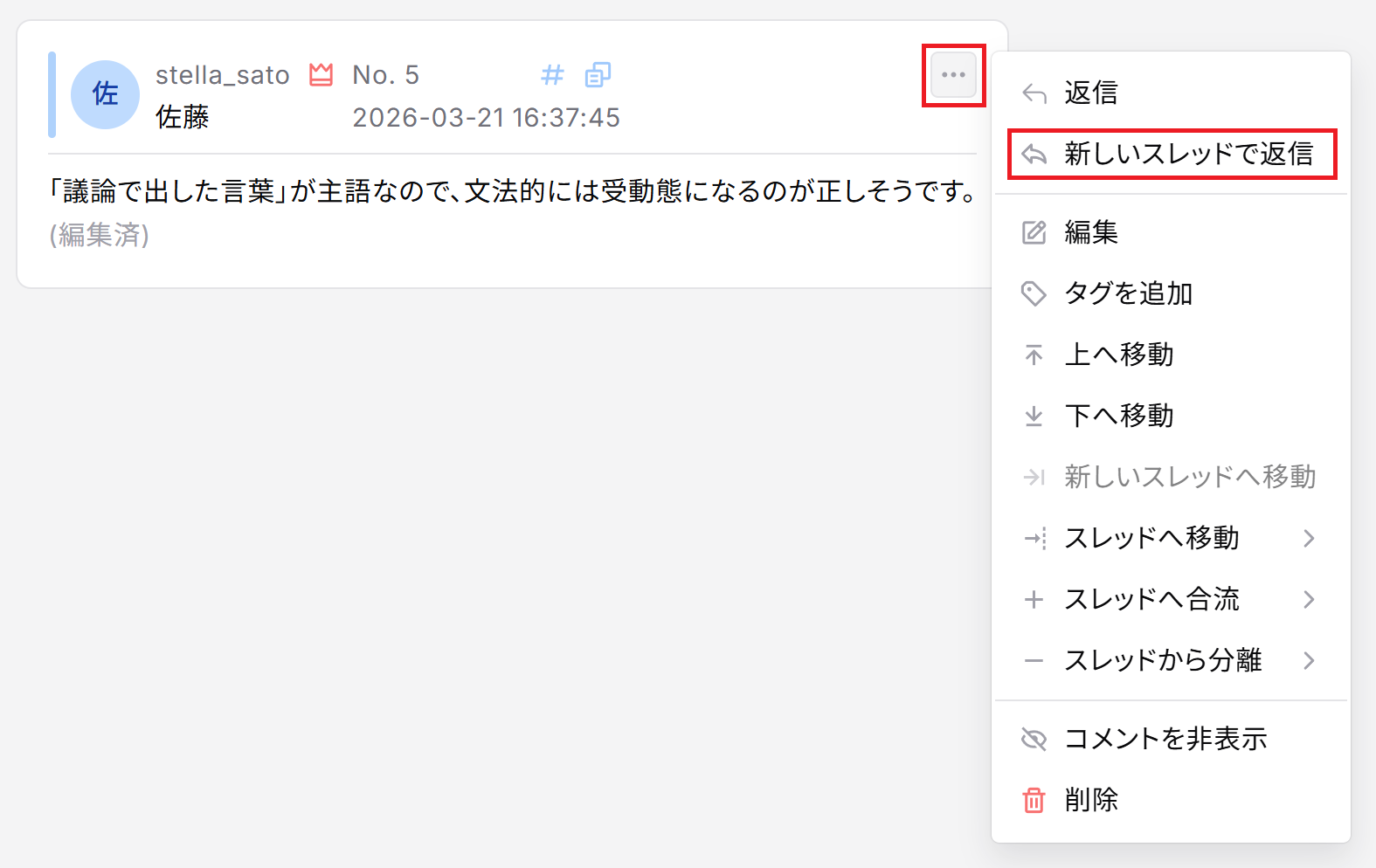Click the 佐 user avatar

105,94
